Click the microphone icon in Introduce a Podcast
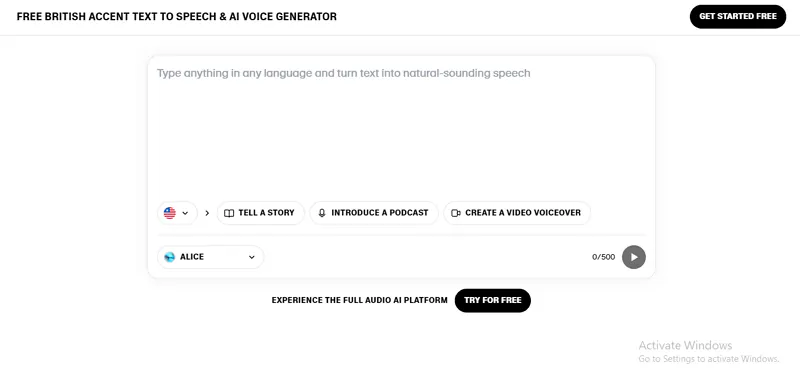800x375 pixels. [x=322, y=213]
